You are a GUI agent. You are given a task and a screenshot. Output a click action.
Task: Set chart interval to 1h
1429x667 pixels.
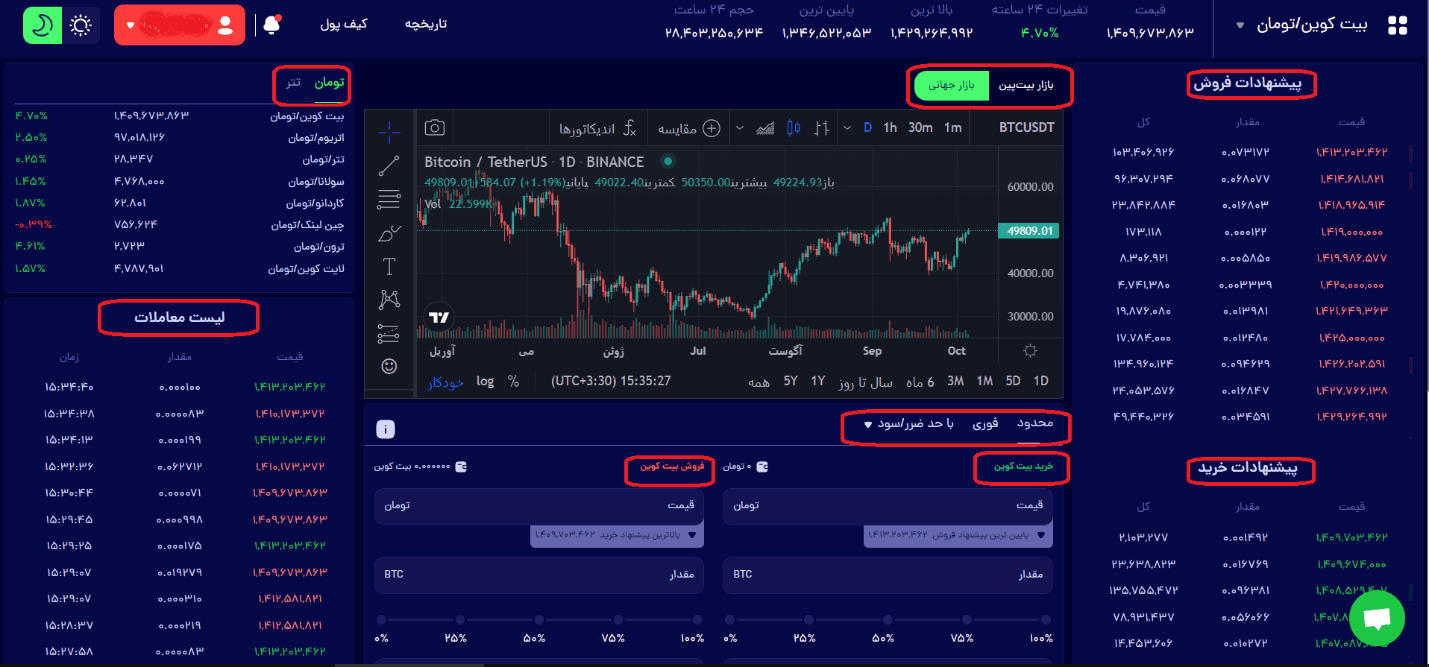click(890, 128)
